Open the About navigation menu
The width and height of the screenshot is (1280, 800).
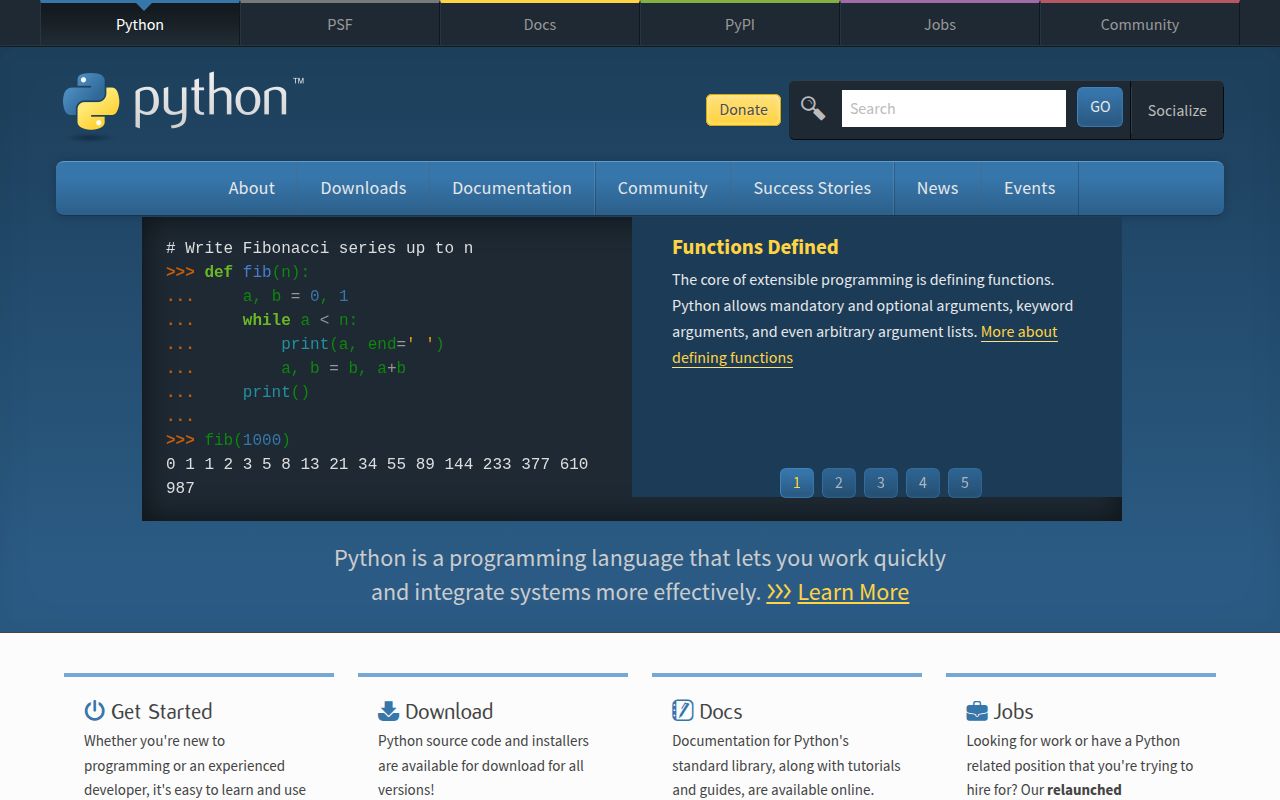coord(251,188)
